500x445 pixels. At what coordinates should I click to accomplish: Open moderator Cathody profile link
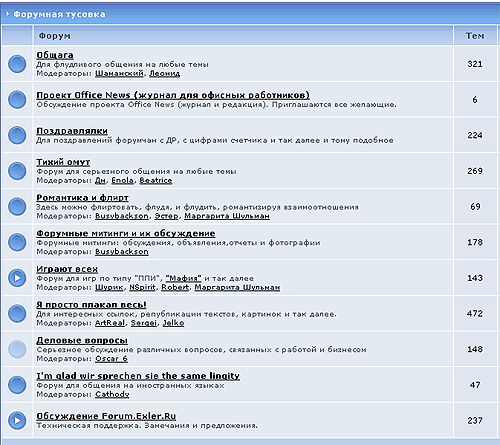coord(112,394)
